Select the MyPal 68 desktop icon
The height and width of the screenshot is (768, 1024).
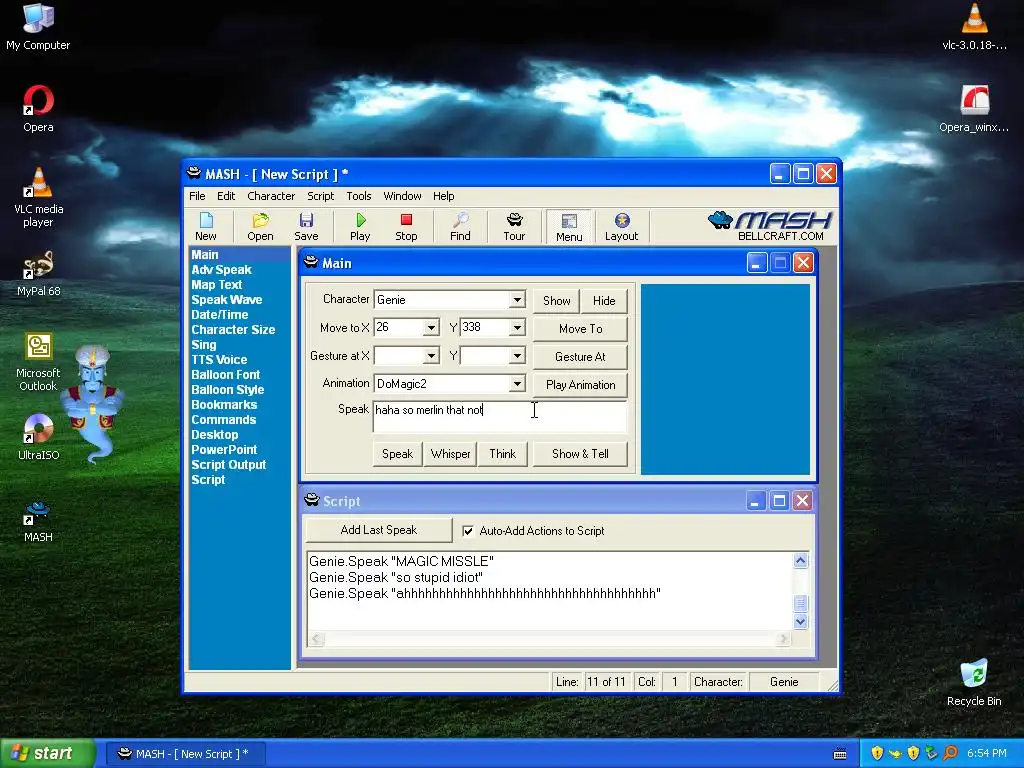click(x=38, y=274)
